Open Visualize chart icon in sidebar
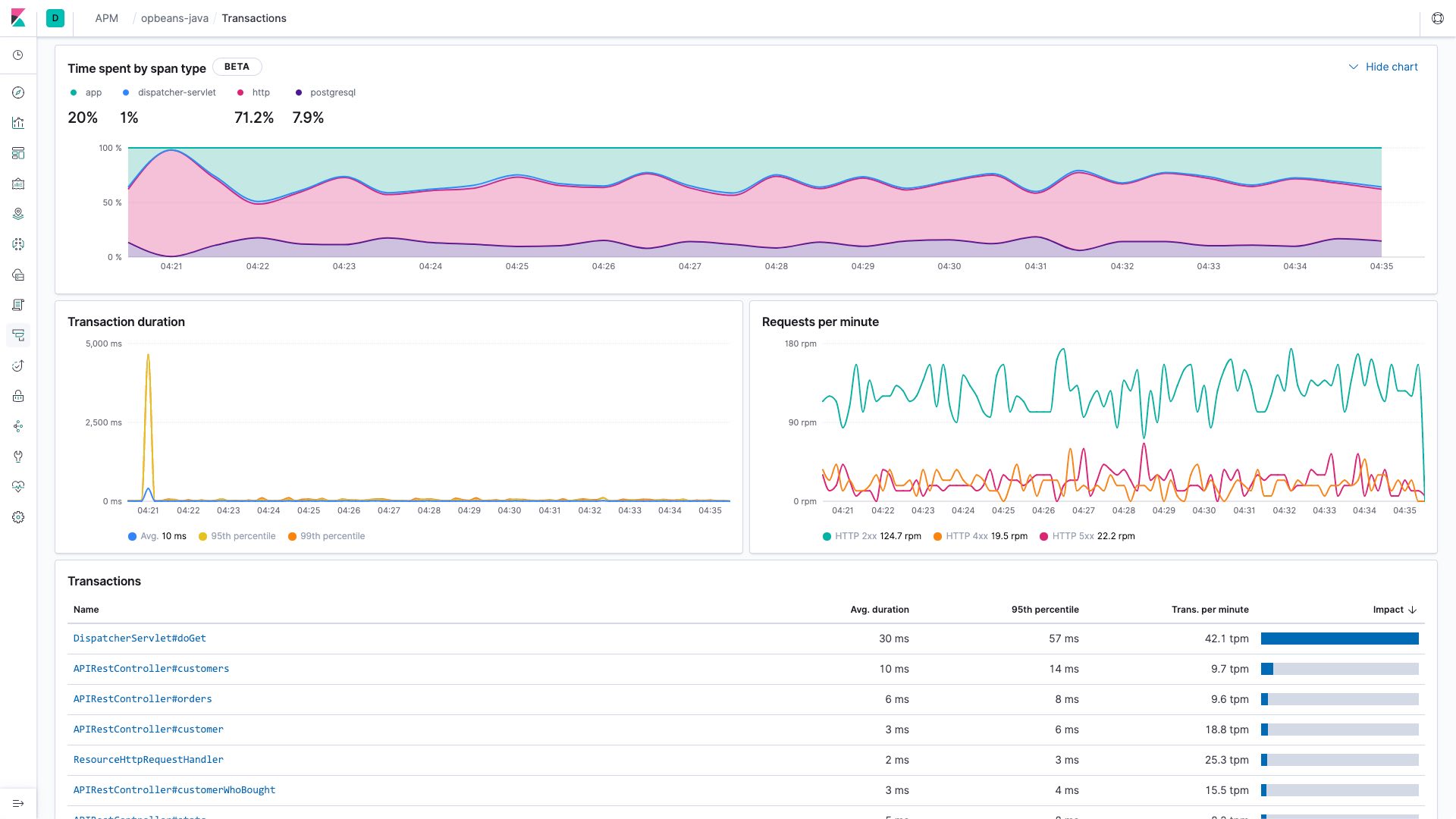Screen dimensions: 1456x819 tap(18, 123)
